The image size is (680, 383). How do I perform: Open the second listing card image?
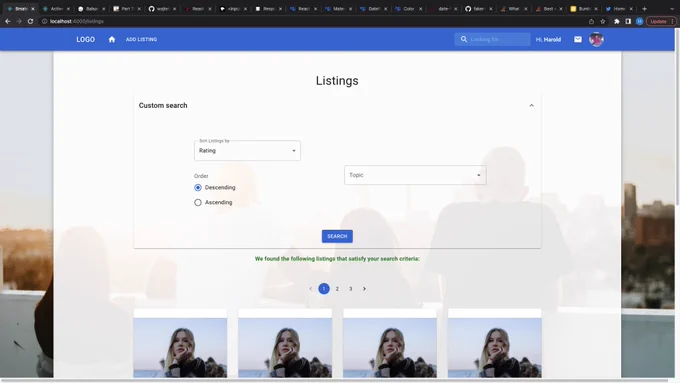tap(285, 347)
